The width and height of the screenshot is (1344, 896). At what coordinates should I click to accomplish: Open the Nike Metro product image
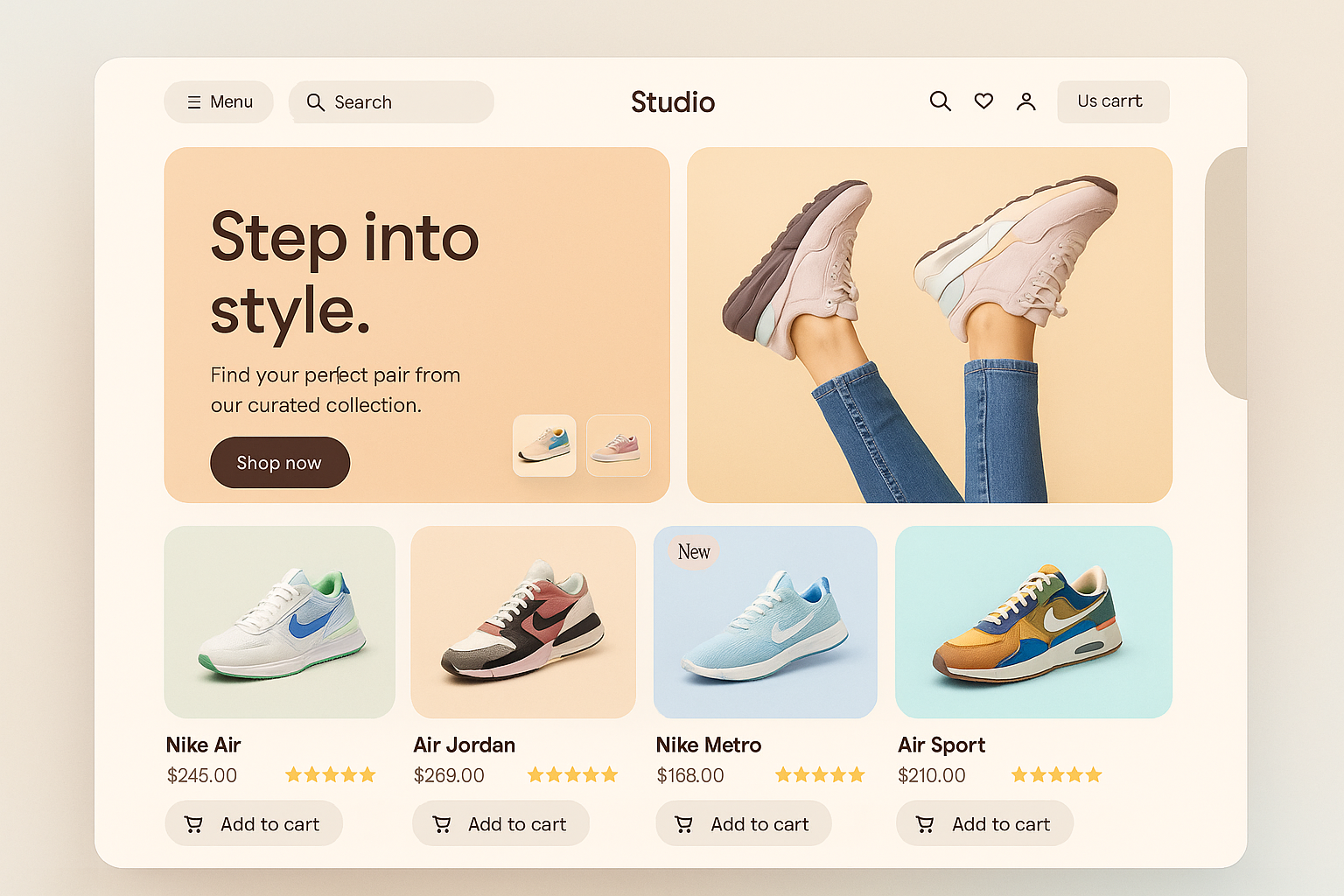[765, 622]
